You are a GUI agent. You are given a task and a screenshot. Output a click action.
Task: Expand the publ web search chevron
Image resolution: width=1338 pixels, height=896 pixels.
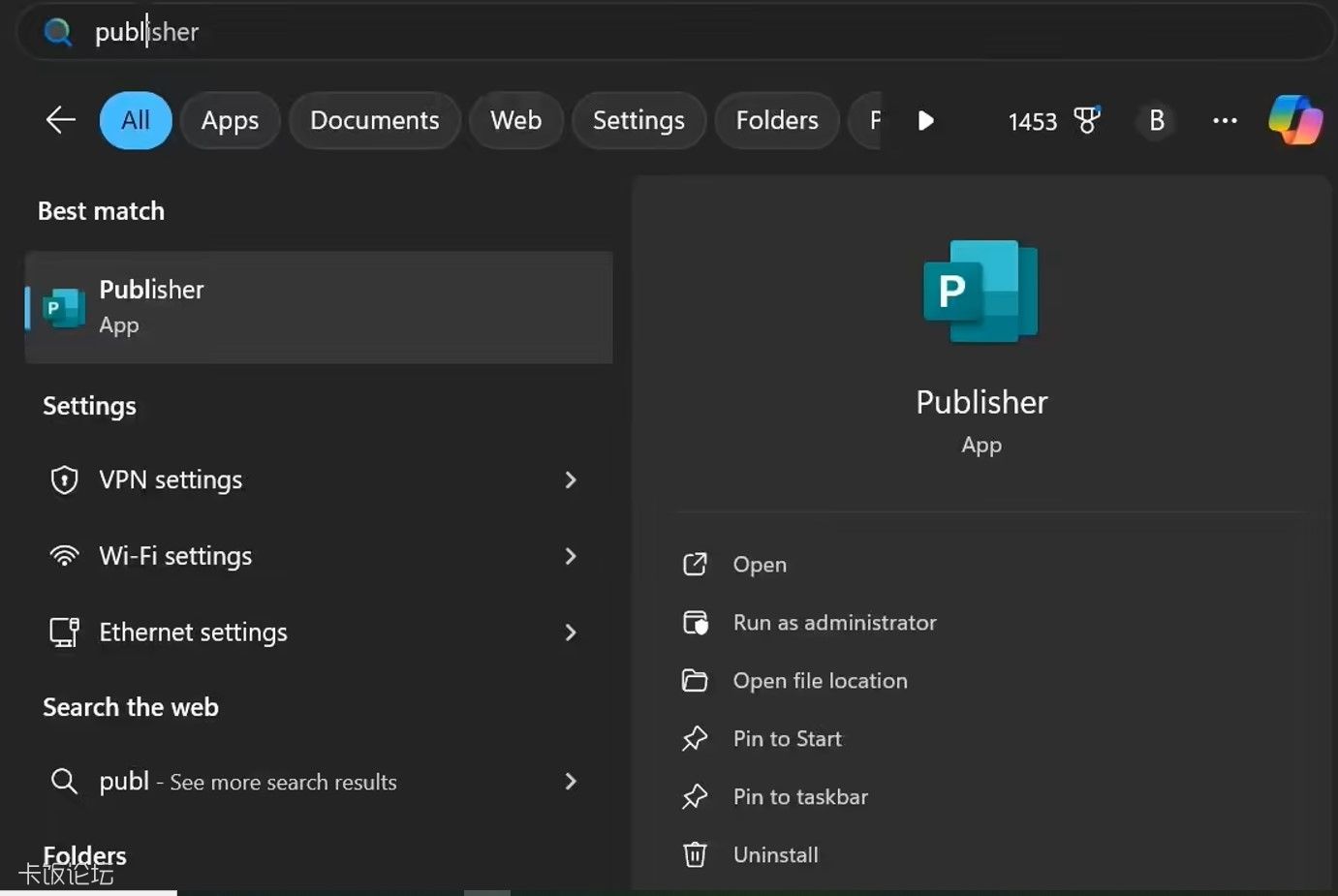pos(571,781)
